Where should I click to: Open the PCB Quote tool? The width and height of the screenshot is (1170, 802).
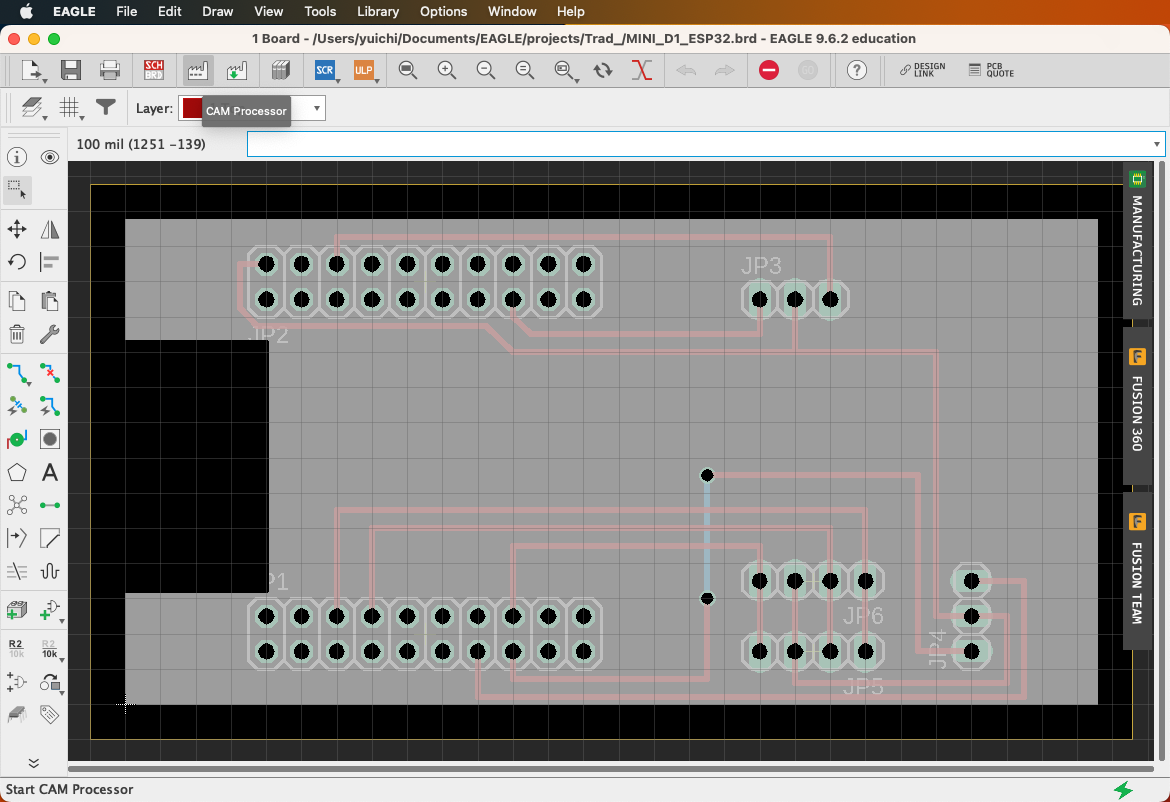(992, 70)
